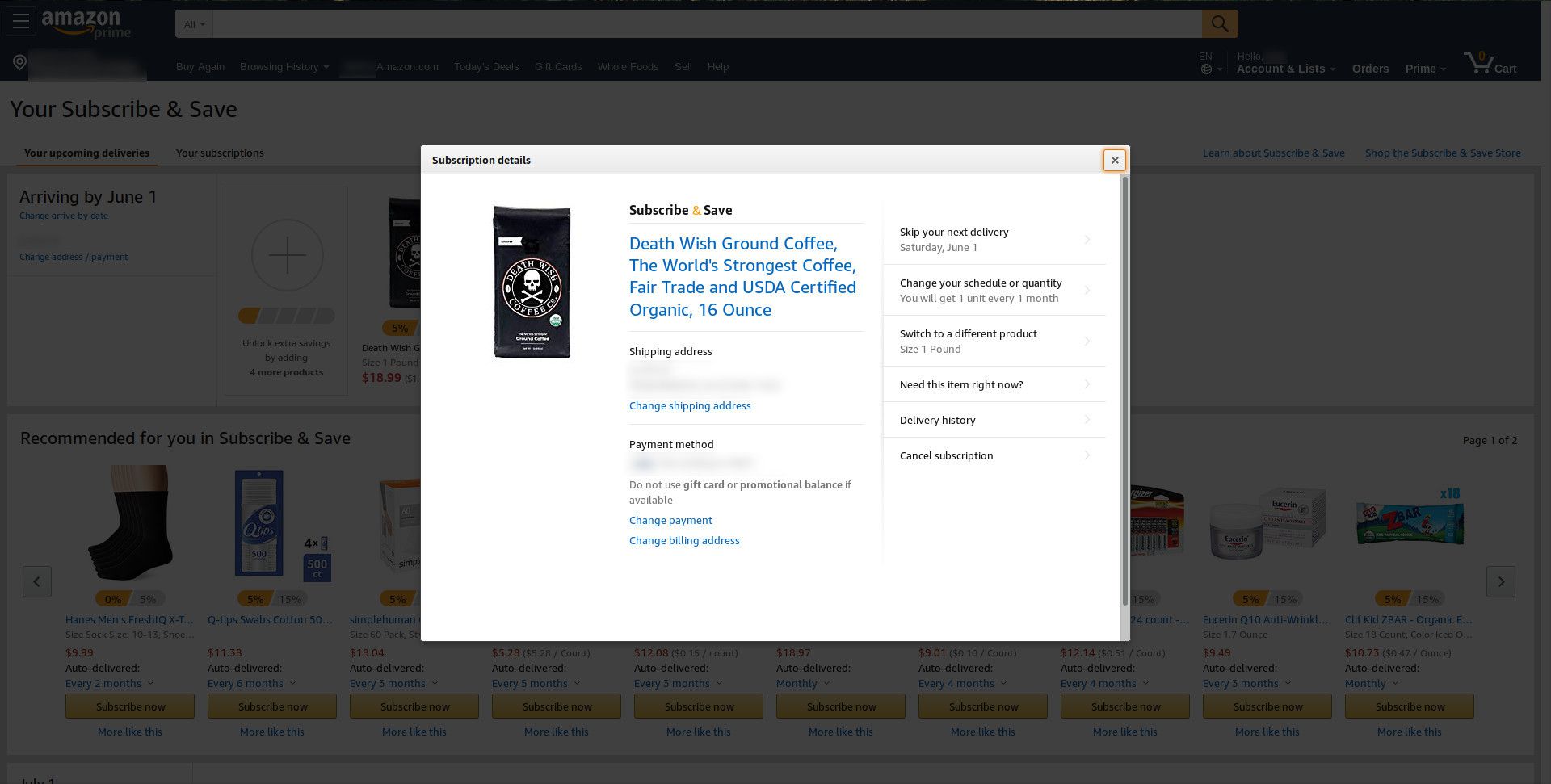Open Buy Again in navigation bar
The height and width of the screenshot is (784, 1551).
click(x=200, y=67)
